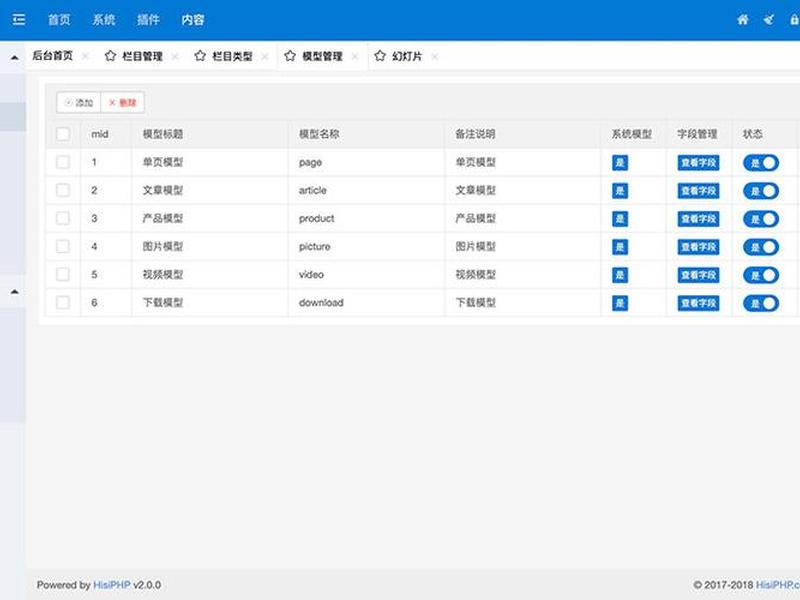This screenshot has height=600, width=800.
Task: Toggle status switch for product model
Action: click(761, 219)
